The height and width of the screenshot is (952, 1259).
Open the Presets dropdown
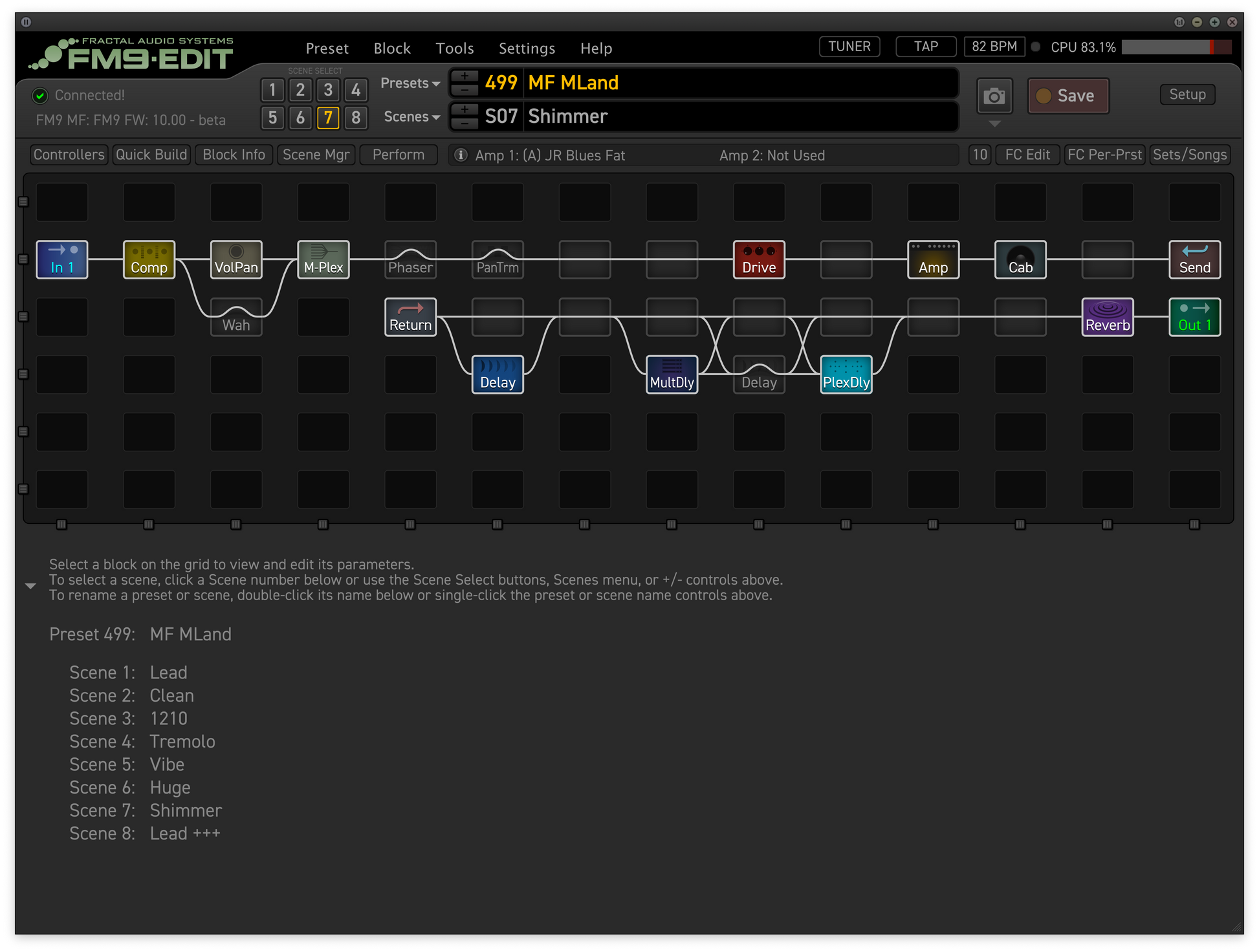(x=410, y=83)
